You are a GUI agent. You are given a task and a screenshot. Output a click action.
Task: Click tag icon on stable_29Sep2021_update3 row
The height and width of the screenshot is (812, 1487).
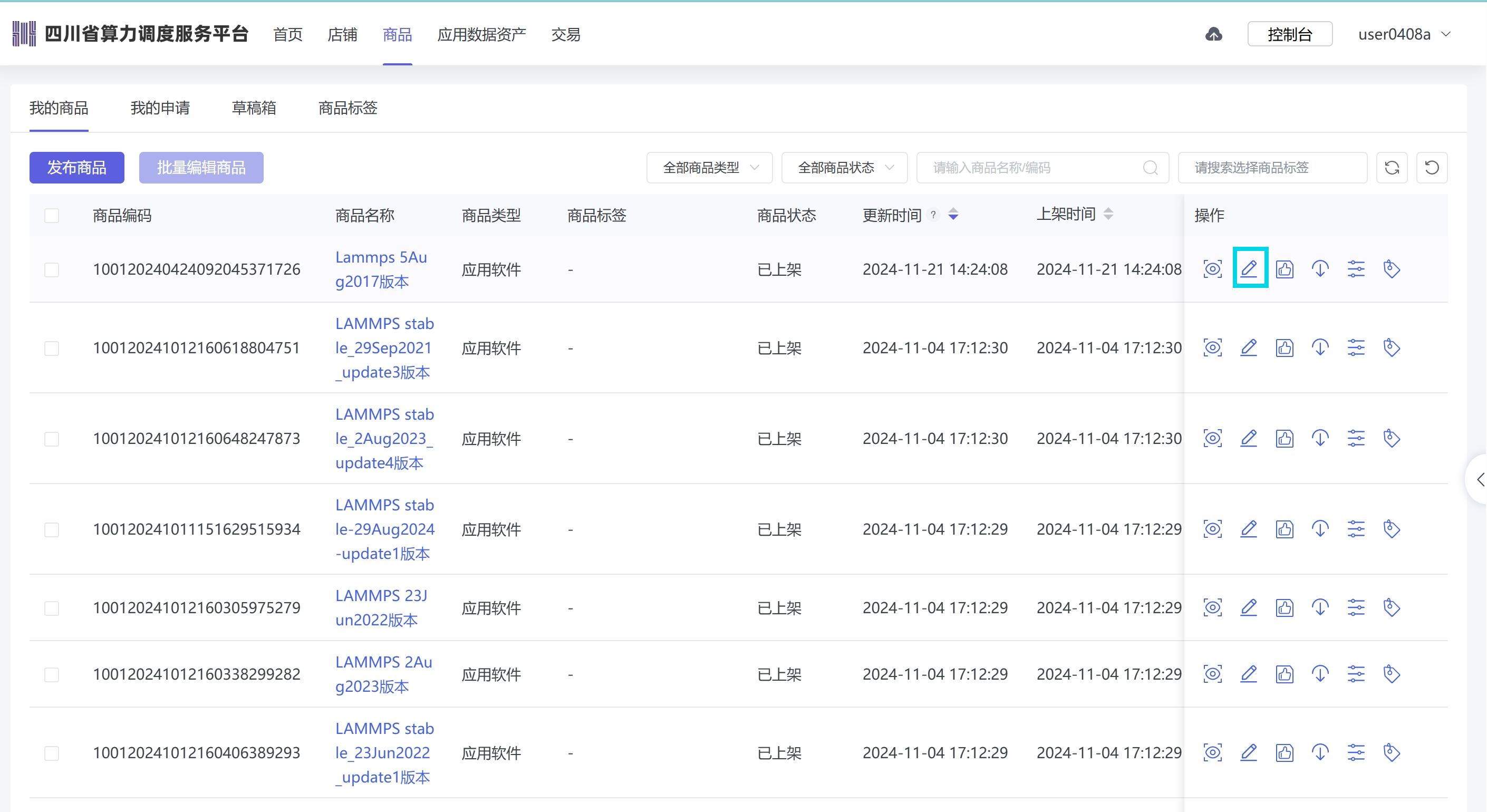1392,347
